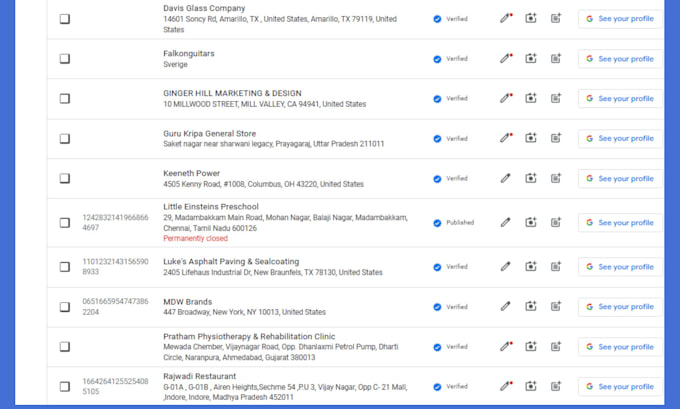Click the Rajwadi Restaurant business name
The height and width of the screenshot is (409, 680).
pyautogui.click(x=199, y=376)
